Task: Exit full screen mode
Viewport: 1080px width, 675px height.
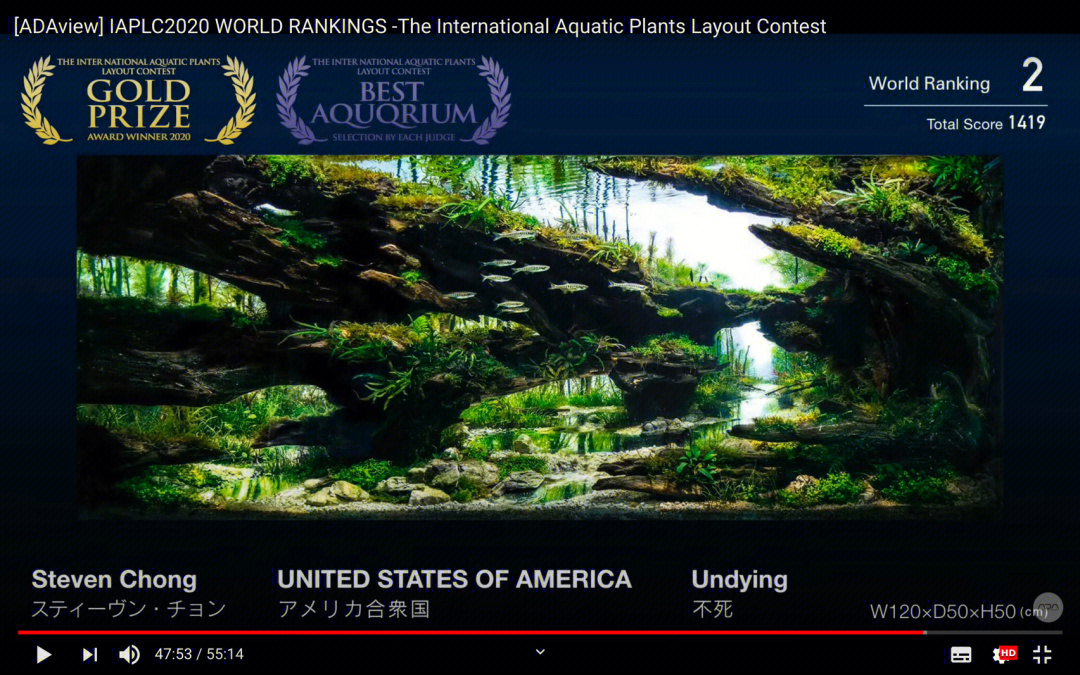Action: [x=1042, y=654]
